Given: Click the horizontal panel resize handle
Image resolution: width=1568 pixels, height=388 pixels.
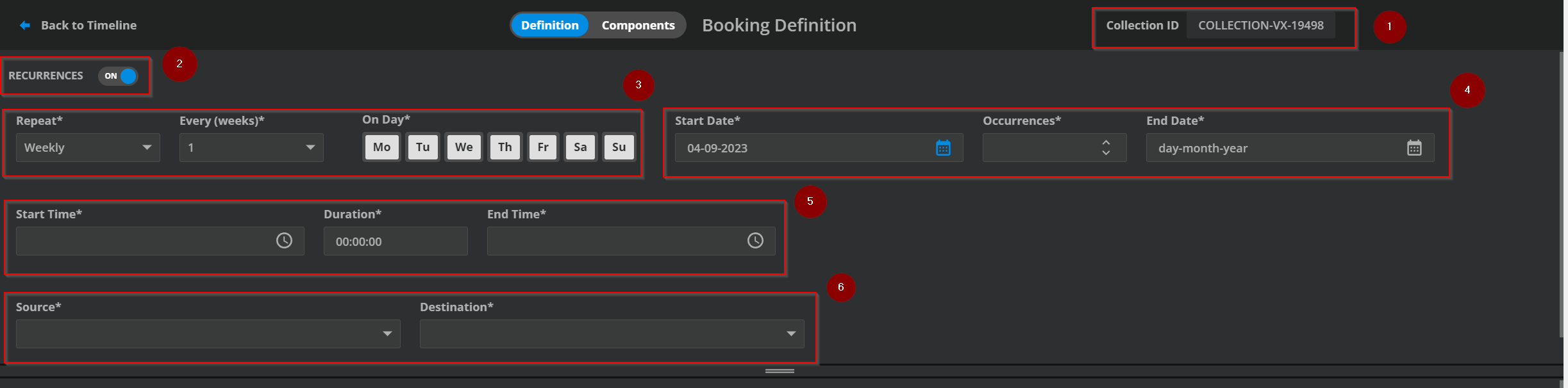Looking at the screenshot, I should point(780,371).
